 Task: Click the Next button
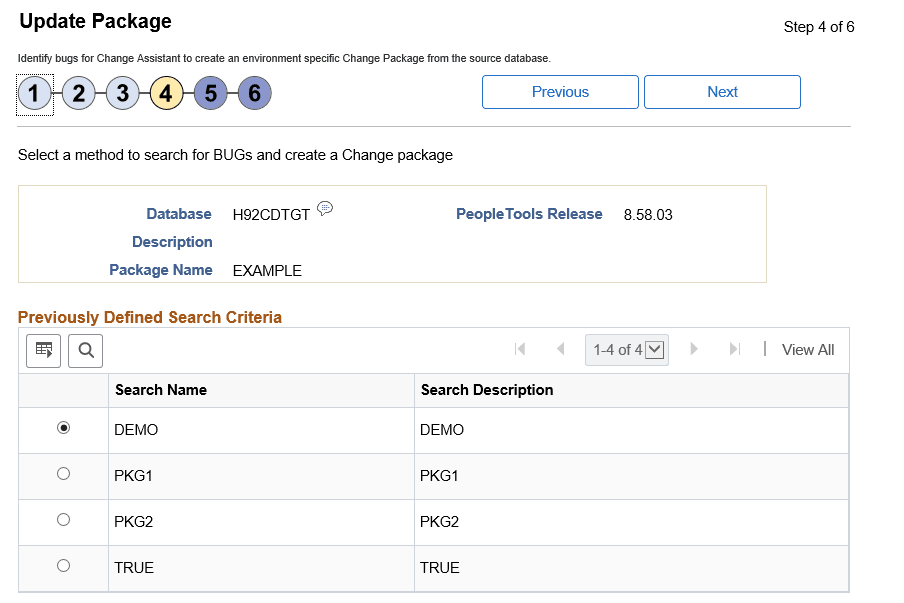(722, 92)
